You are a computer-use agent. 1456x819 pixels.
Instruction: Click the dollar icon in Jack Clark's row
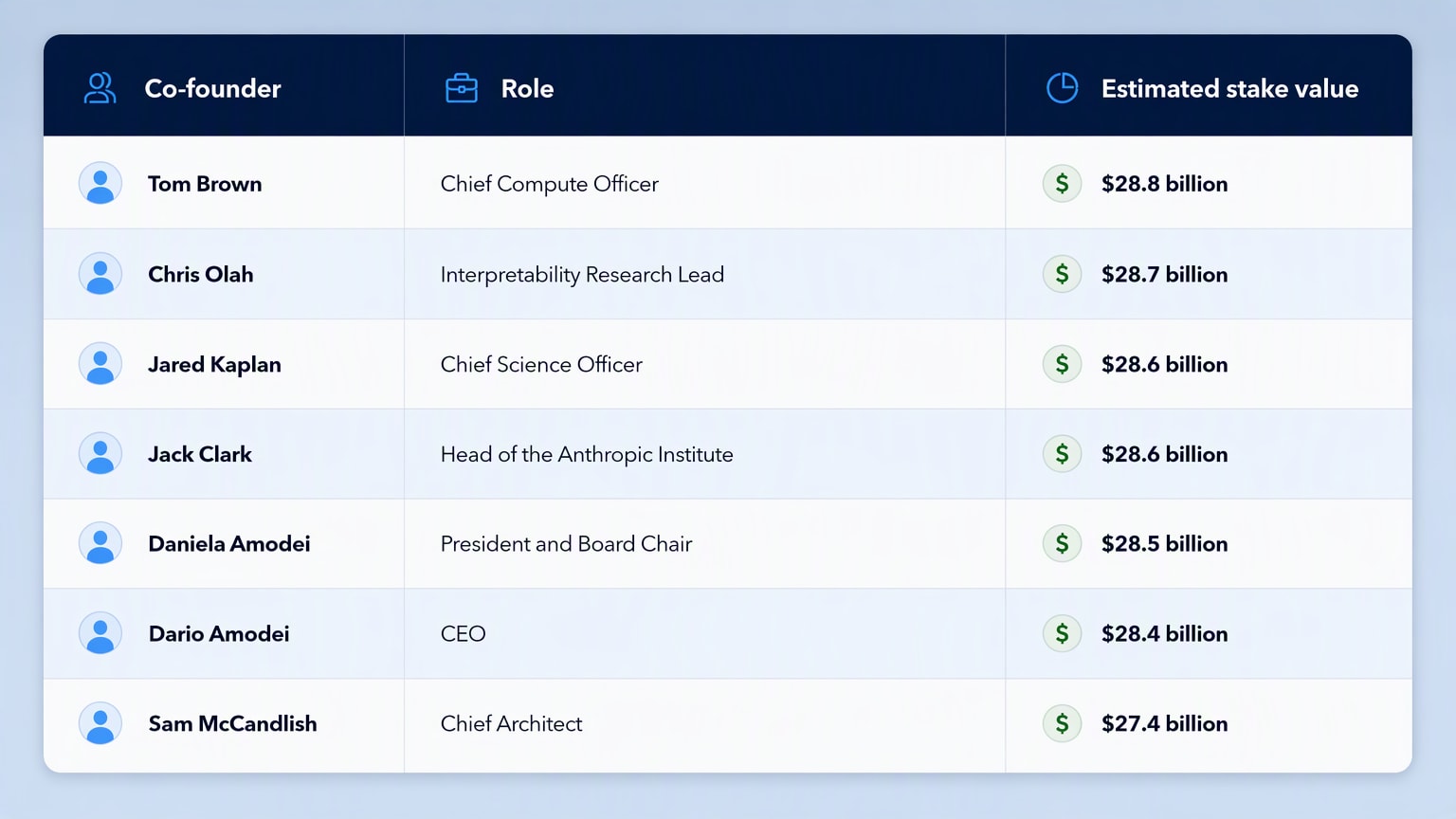1063,454
